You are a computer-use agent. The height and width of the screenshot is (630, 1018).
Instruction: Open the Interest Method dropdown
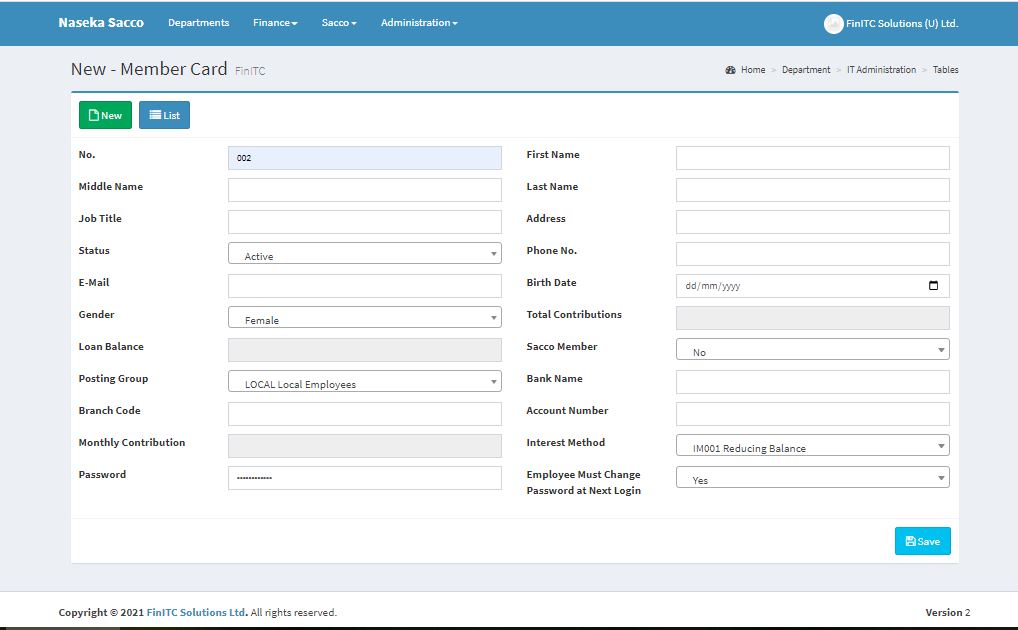click(x=812, y=446)
